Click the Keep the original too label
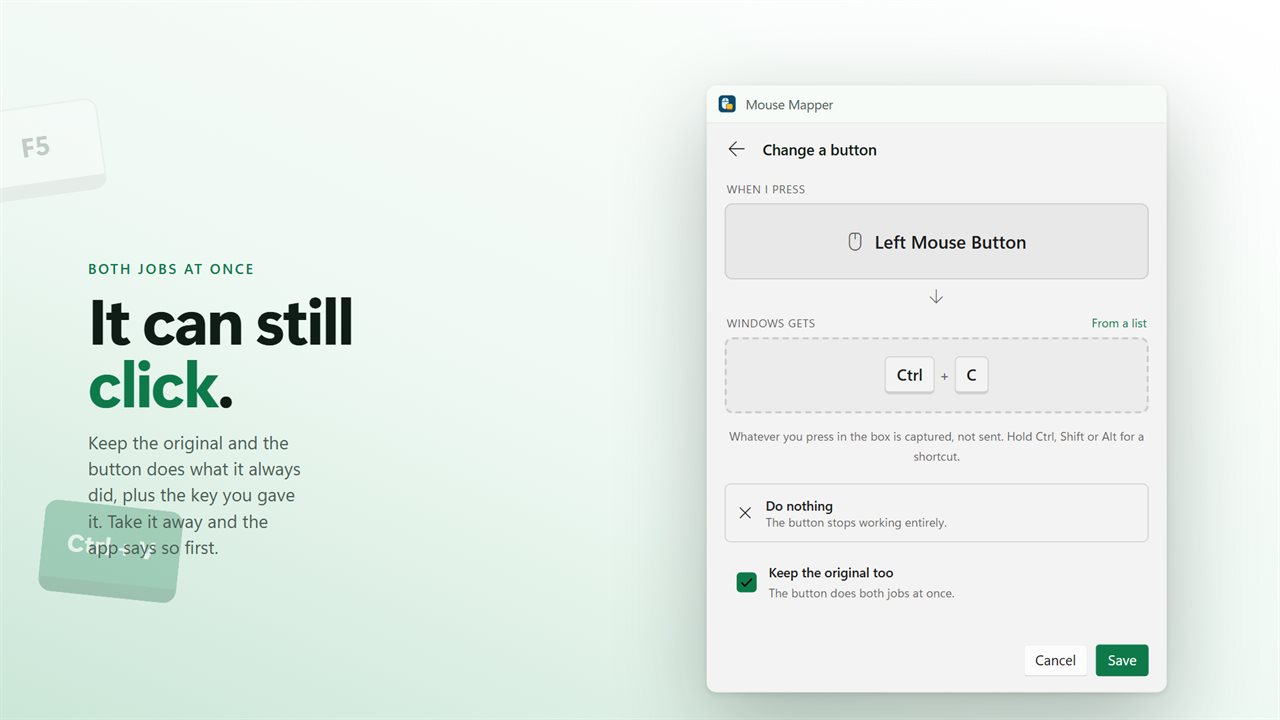The image size is (1280, 720). (831, 573)
